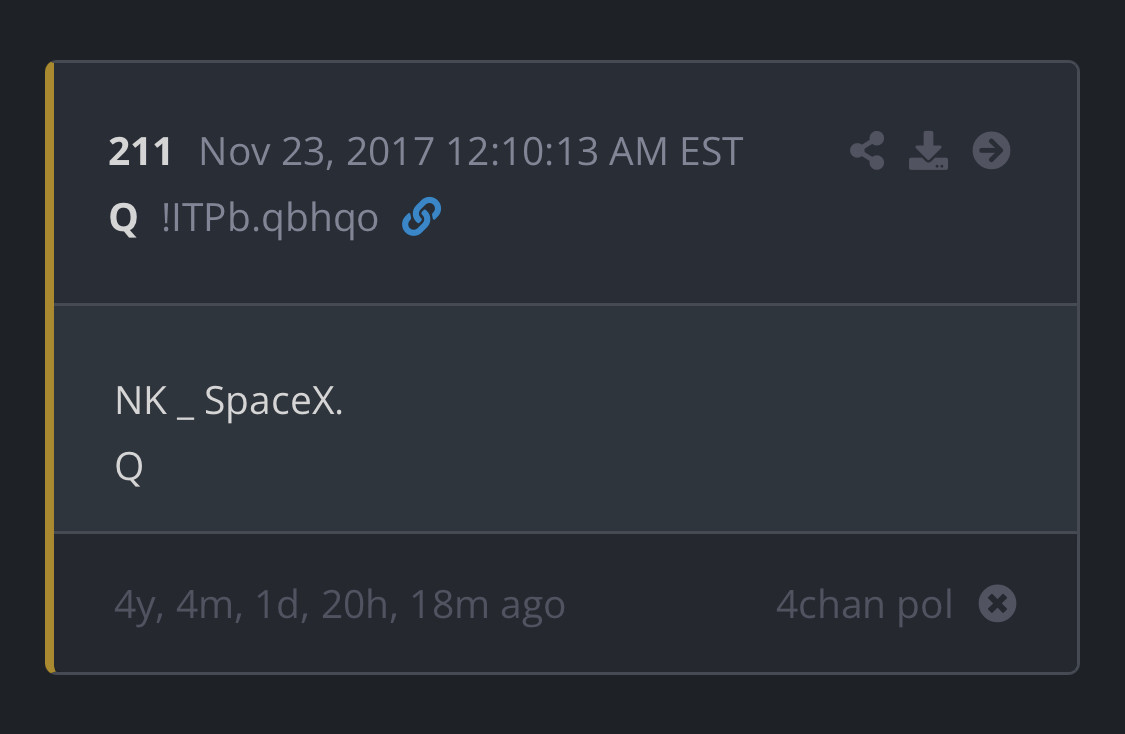Click the date Nov 23, 2017
Screen dimensions: 1125x734
(317, 152)
